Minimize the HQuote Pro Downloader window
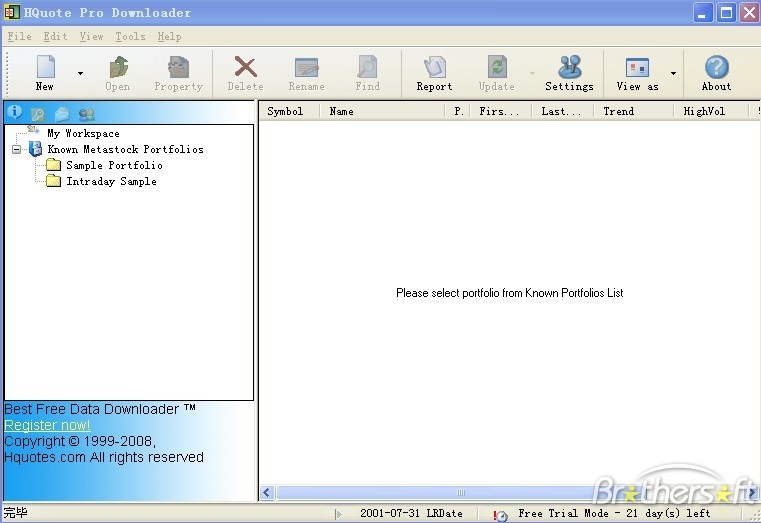 tap(702, 13)
